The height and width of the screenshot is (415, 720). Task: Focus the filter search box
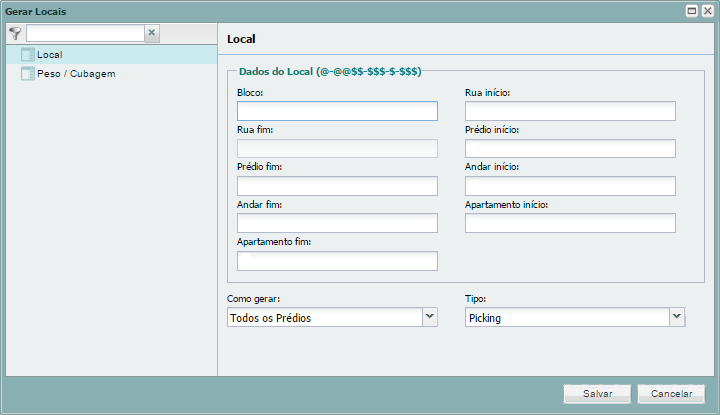pos(85,33)
